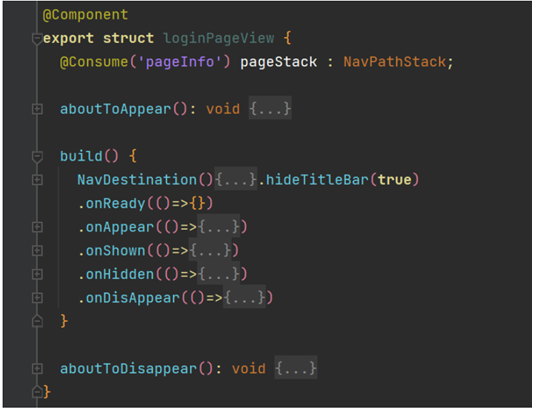Expand the aboutToDisappear method fold icon
The width and height of the screenshot is (533, 410).
pyautogui.click(x=37, y=369)
